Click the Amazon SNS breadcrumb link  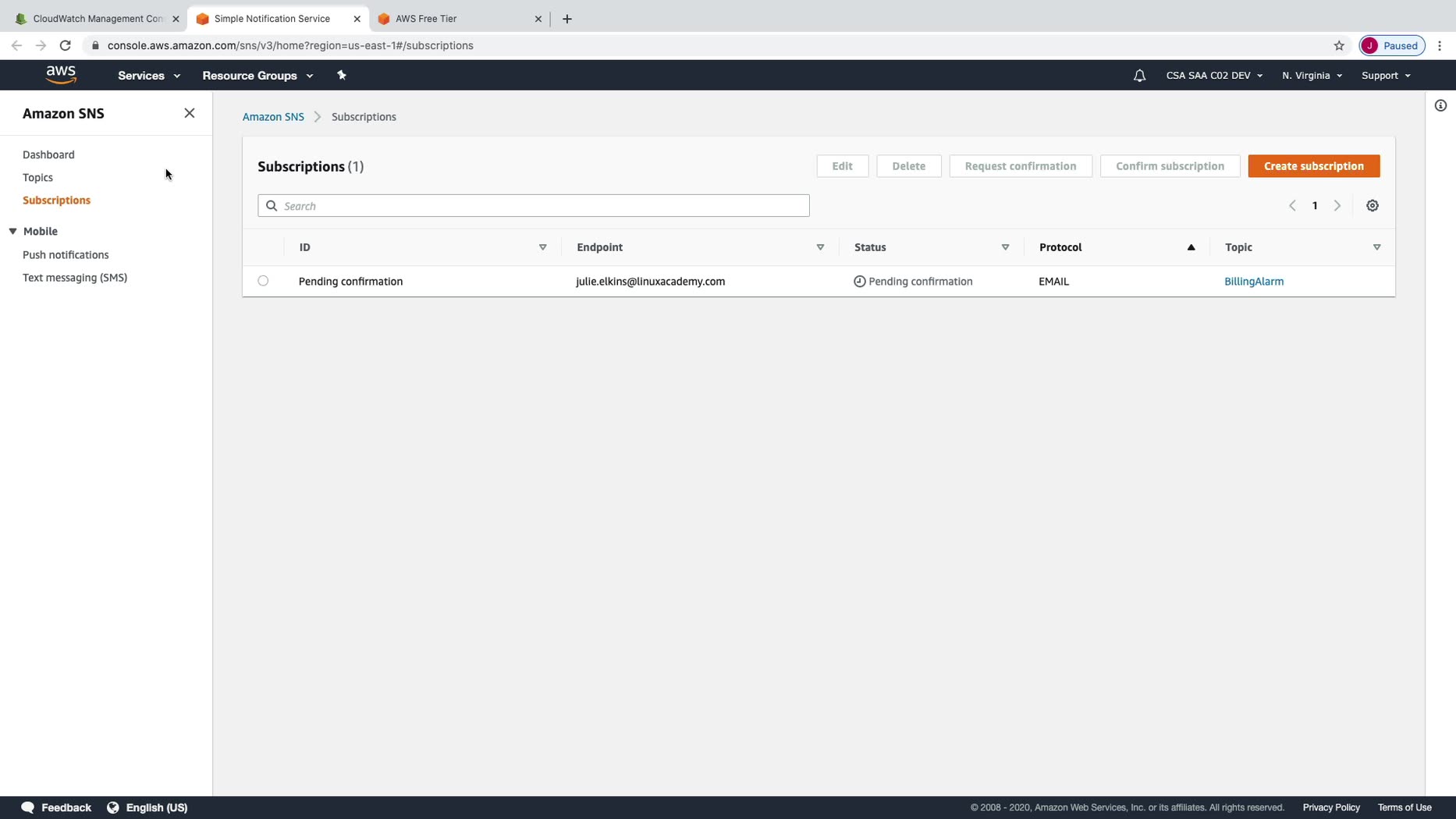pos(273,117)
